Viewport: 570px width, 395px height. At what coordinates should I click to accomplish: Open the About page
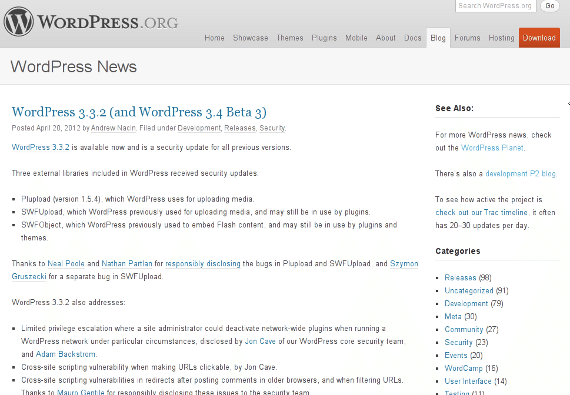coord(386,38)
